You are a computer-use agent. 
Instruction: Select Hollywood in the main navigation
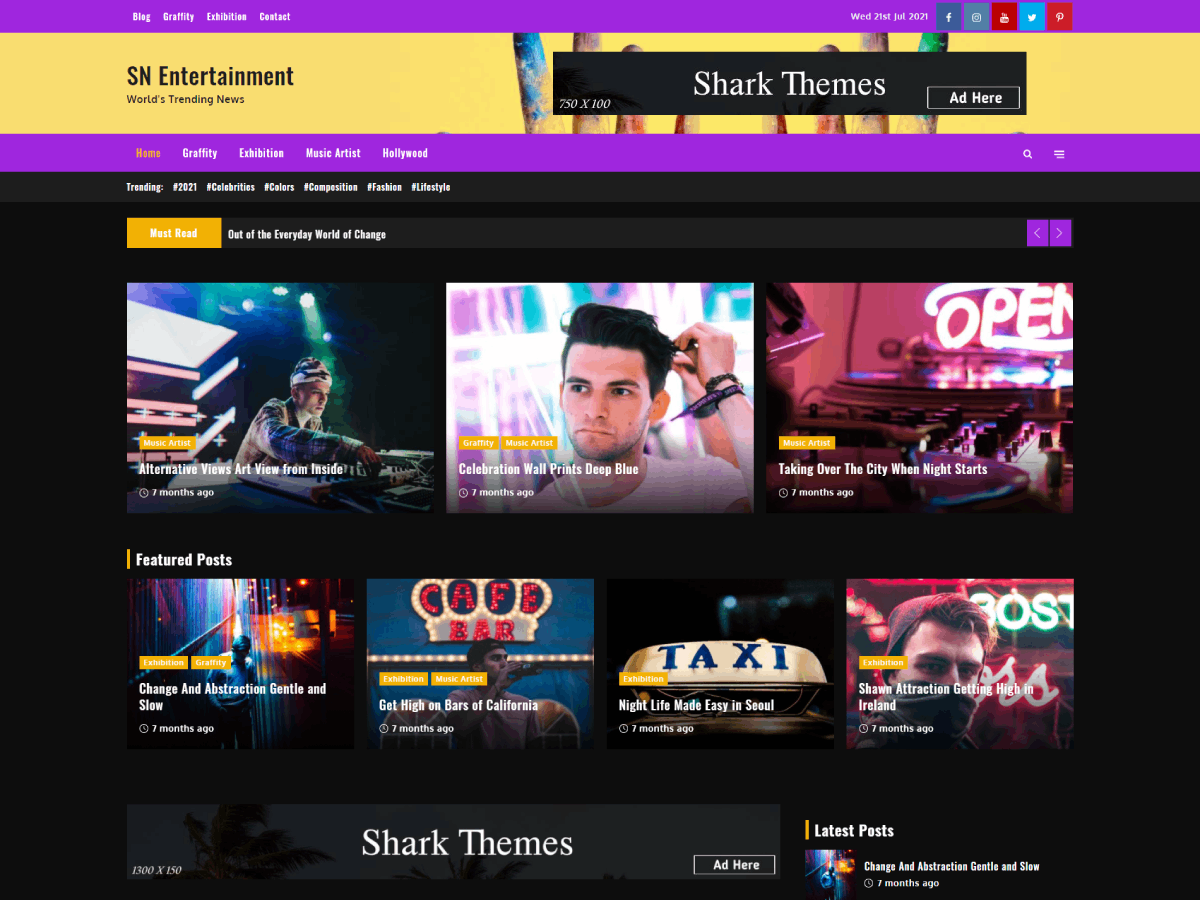pos(404,153)
